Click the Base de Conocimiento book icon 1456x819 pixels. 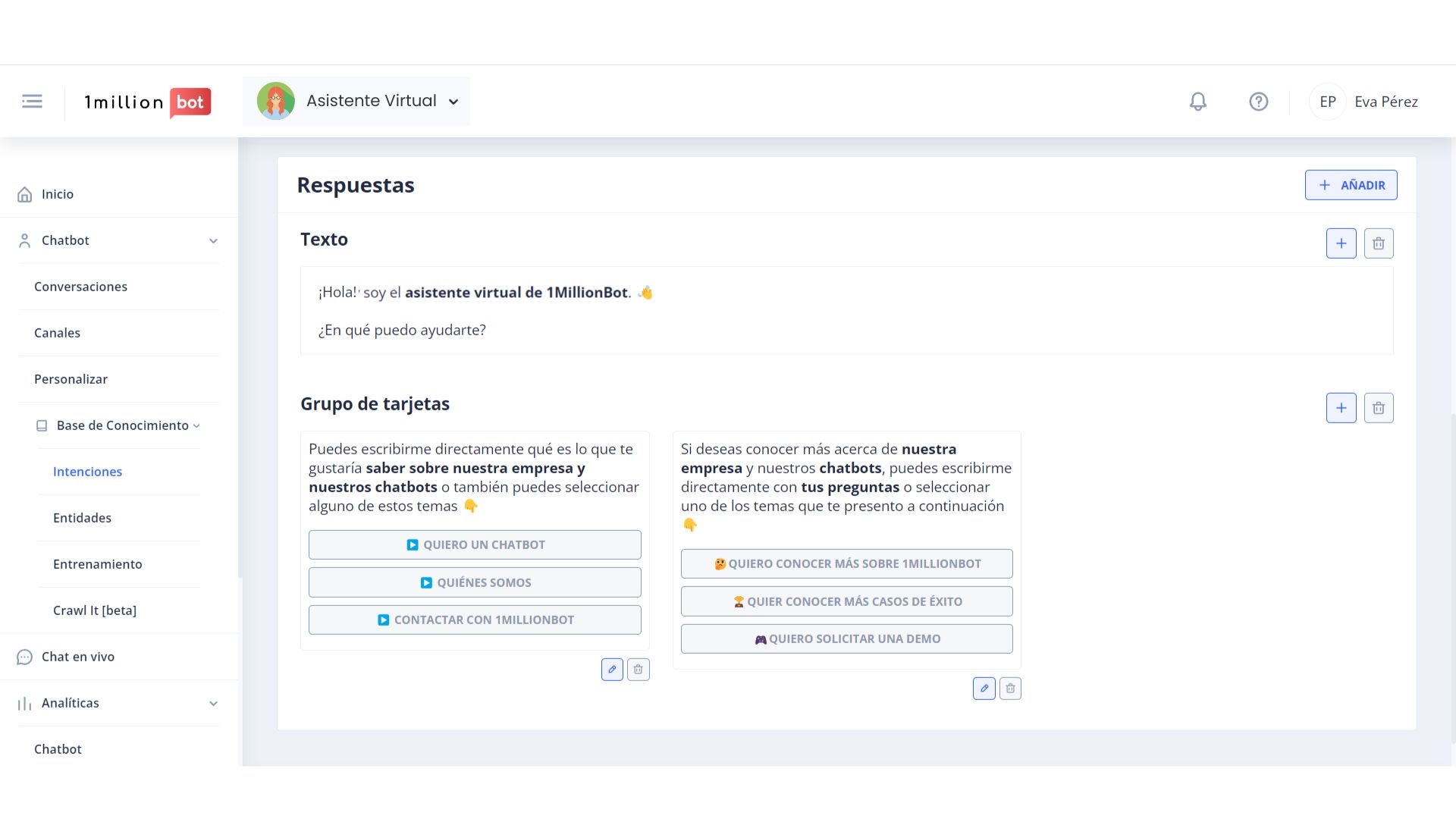pos(42,426)
